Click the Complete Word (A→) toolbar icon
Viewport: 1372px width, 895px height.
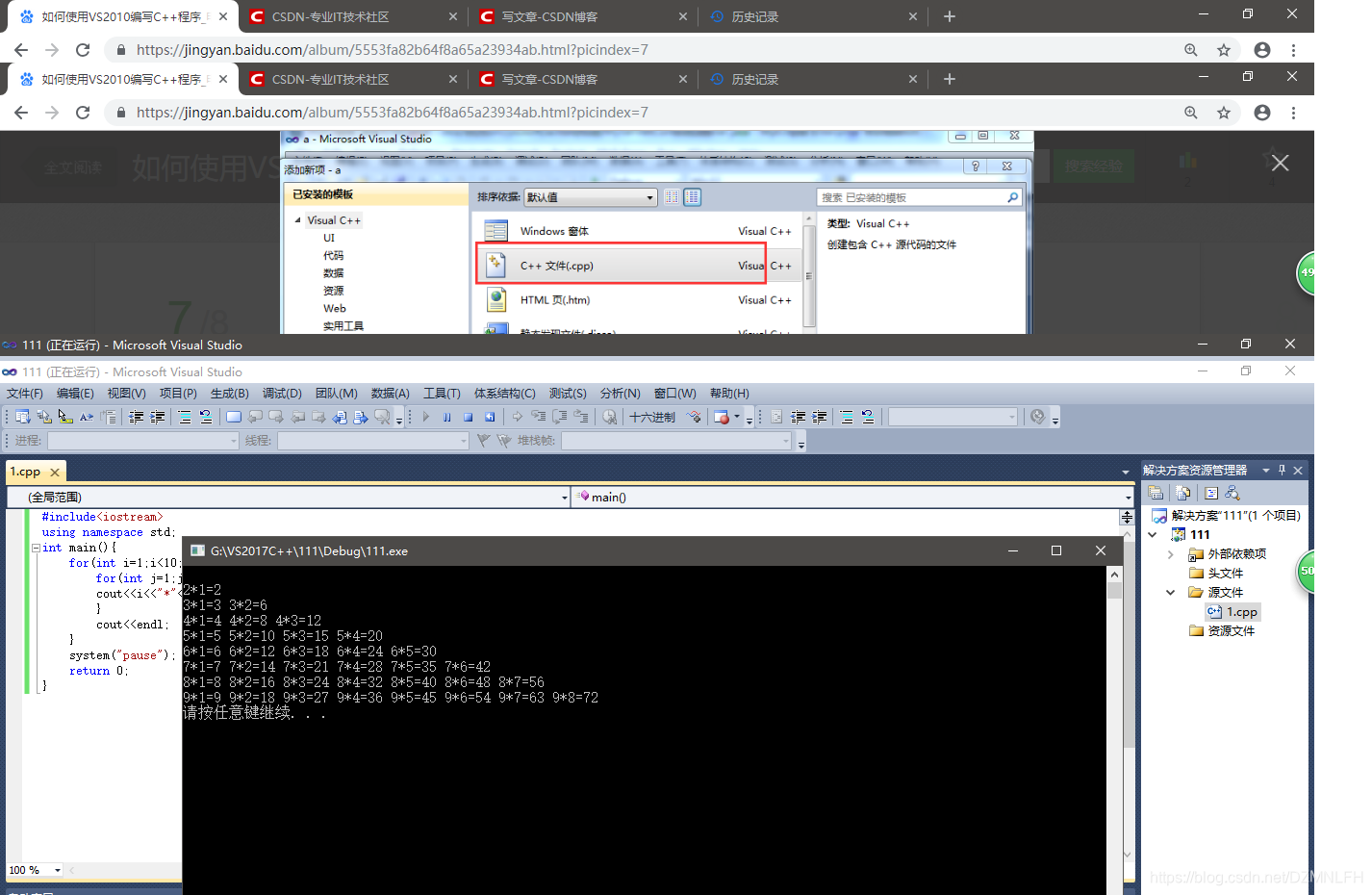click(87, 417)
